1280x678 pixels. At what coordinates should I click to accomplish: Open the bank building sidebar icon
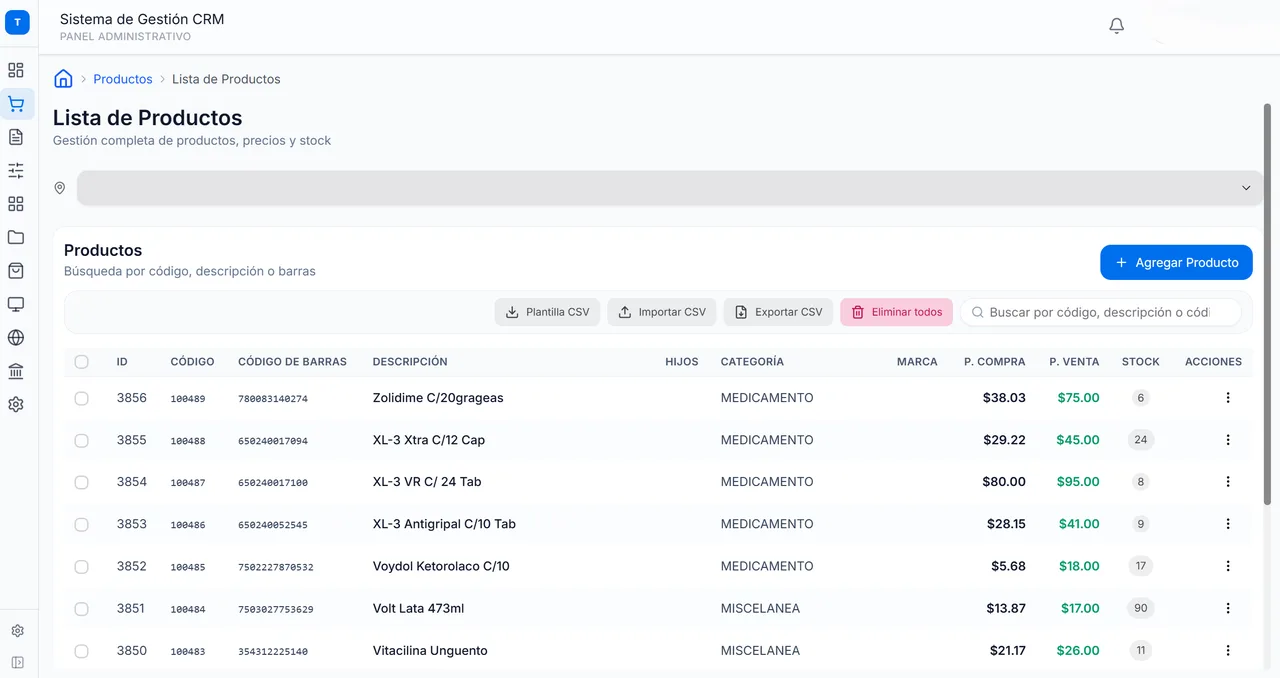coord(16,372)
